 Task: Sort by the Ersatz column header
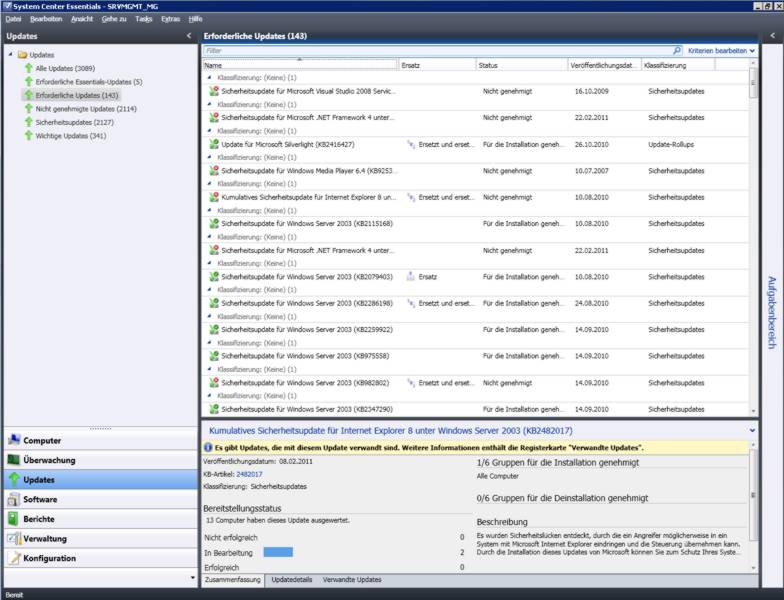coord(437,65)
